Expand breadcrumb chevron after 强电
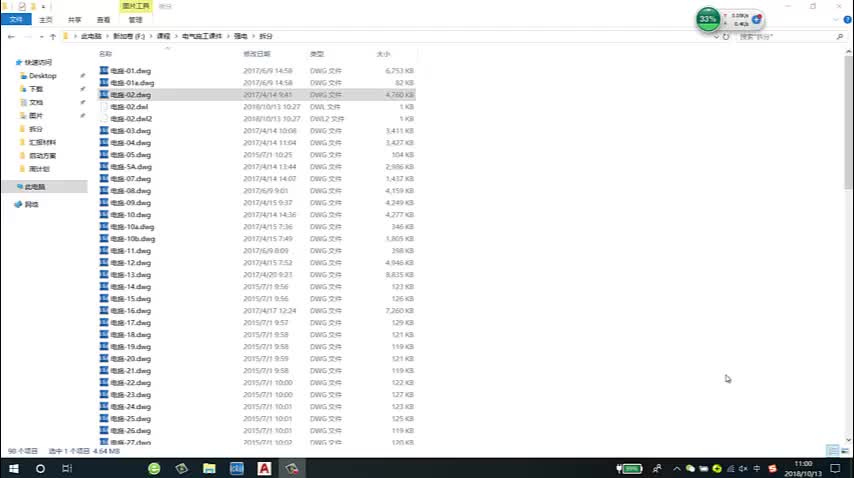854x478 pixels. pos(253,36)
